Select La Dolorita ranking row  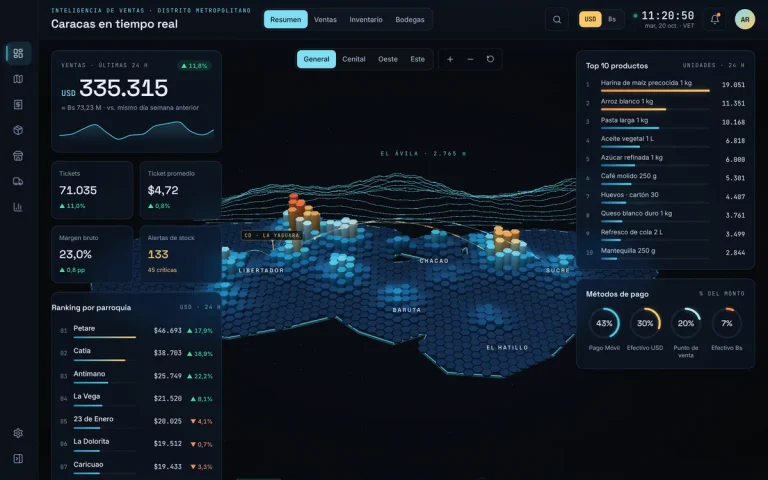pos(137,443)
